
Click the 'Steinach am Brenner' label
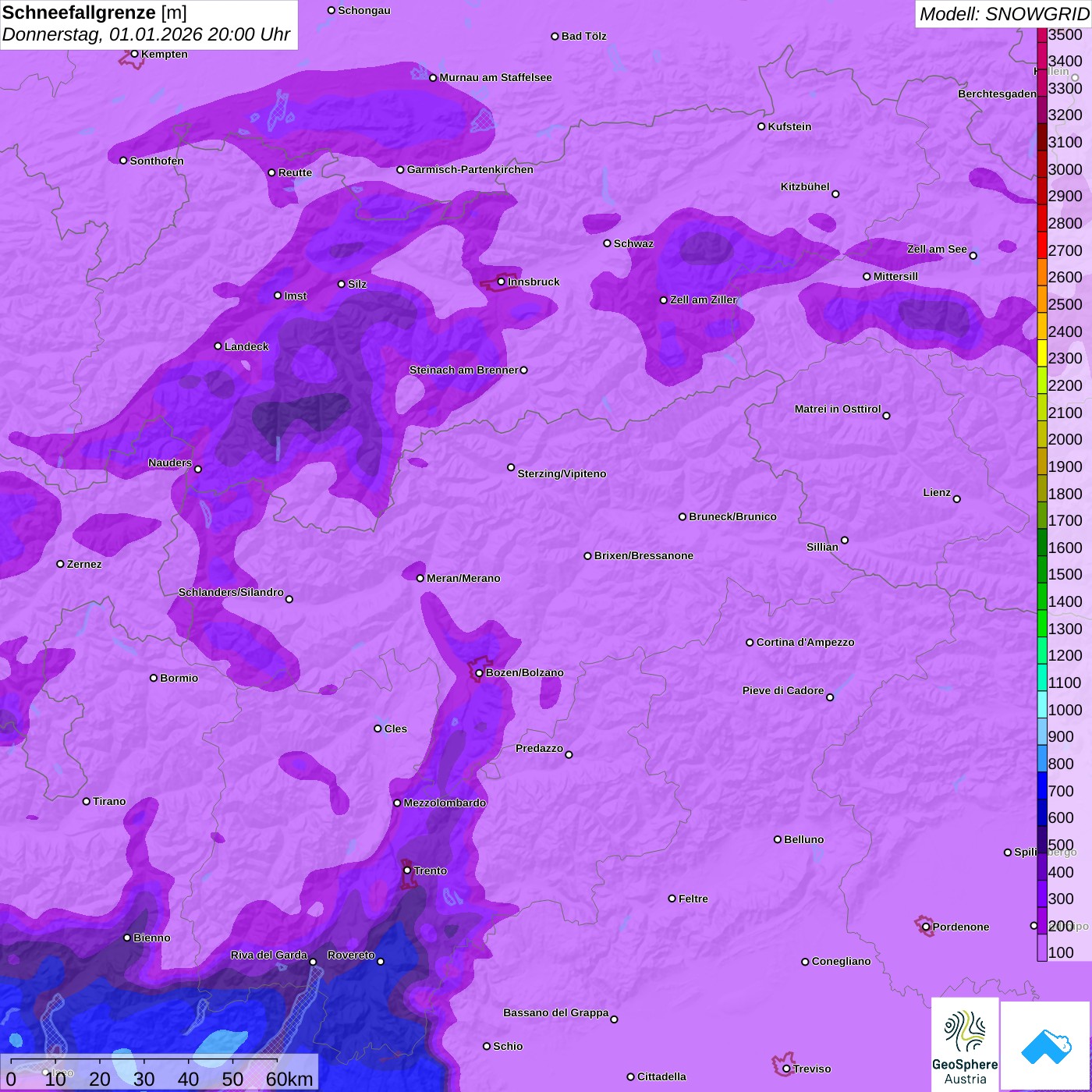click(463, 370)
